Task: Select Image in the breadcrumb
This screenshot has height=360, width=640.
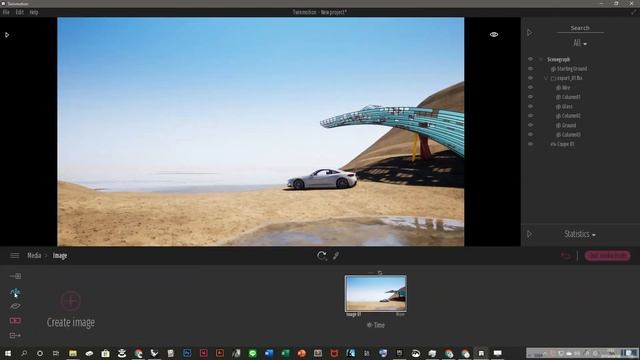Action: (60, 256)
